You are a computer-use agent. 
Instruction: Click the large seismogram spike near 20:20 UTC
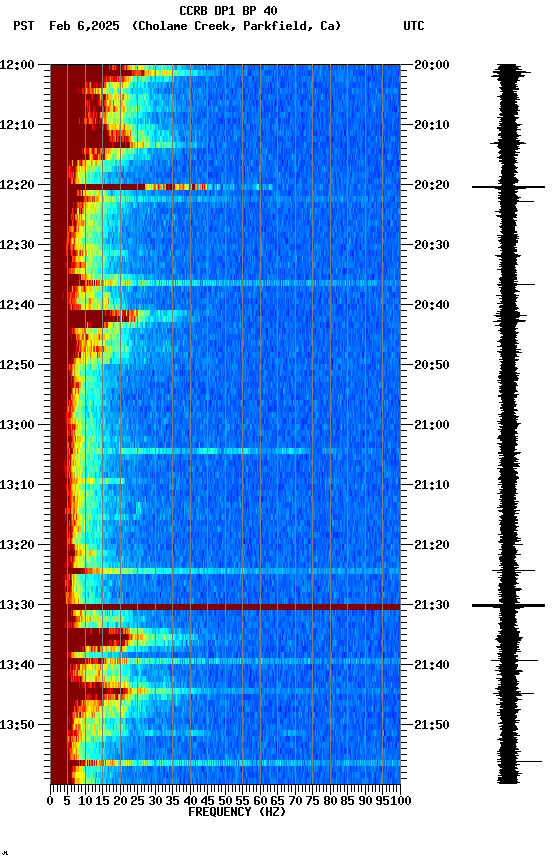(508, 187)
